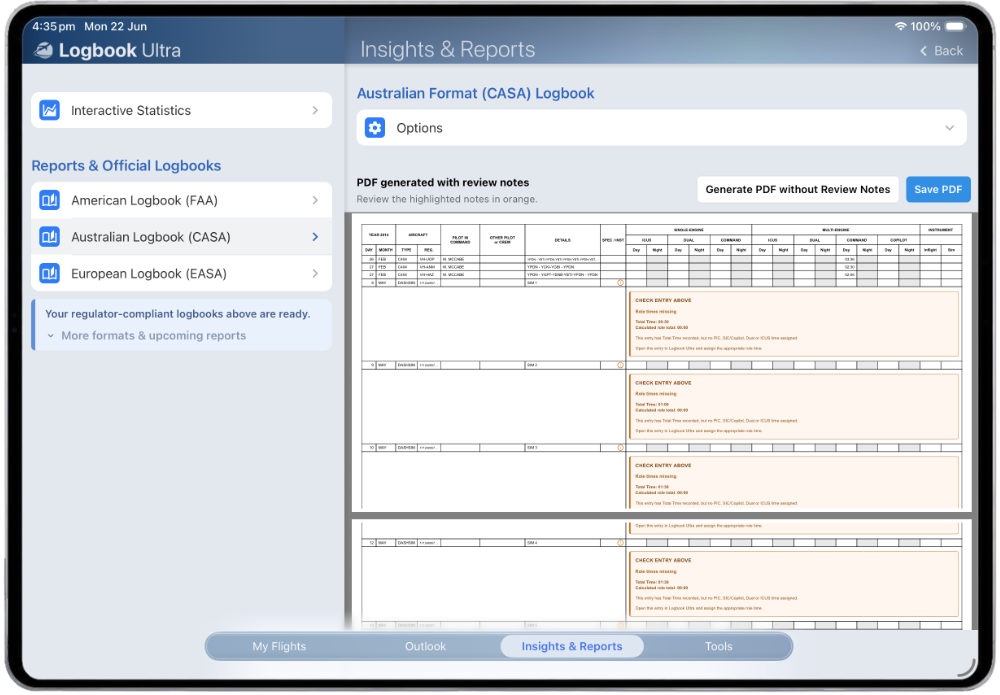This screenshot has height=695, width=1000.
Task: Click the 4:35 pm clock in status bar
Action: [x=54, y=26]
